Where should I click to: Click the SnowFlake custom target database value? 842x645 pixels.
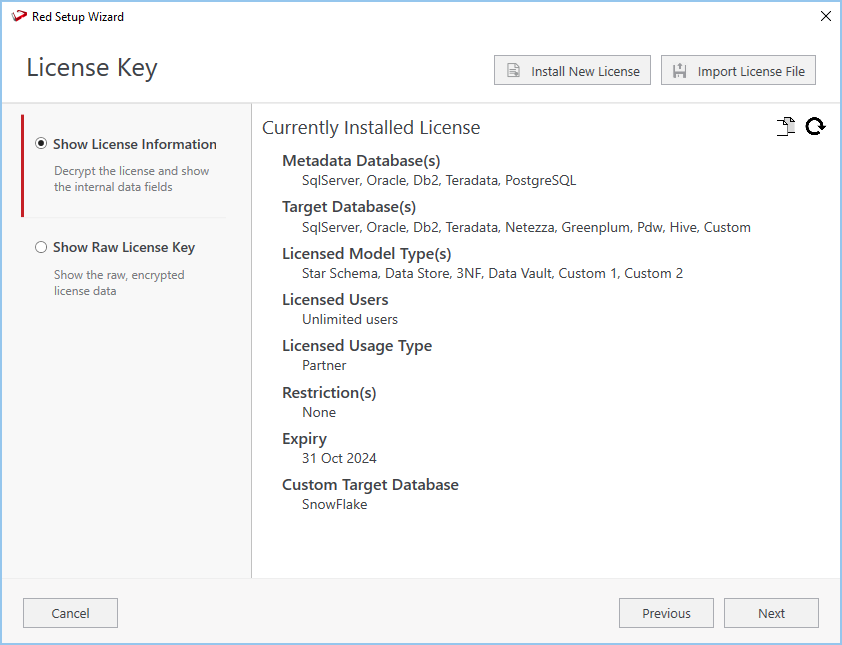pos(334,504)
